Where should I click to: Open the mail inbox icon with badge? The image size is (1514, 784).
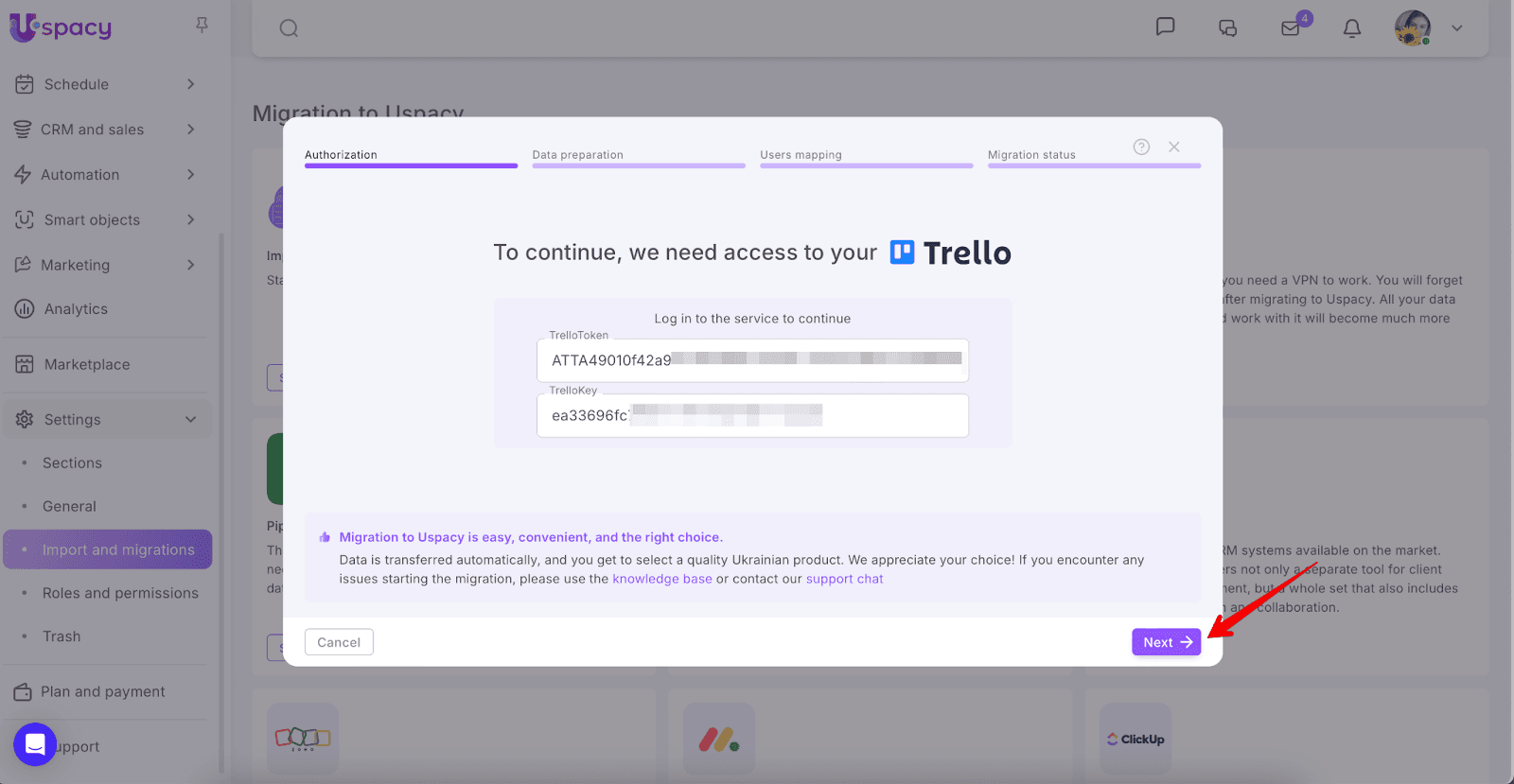pyautogui.click(x=1291, y=28)
